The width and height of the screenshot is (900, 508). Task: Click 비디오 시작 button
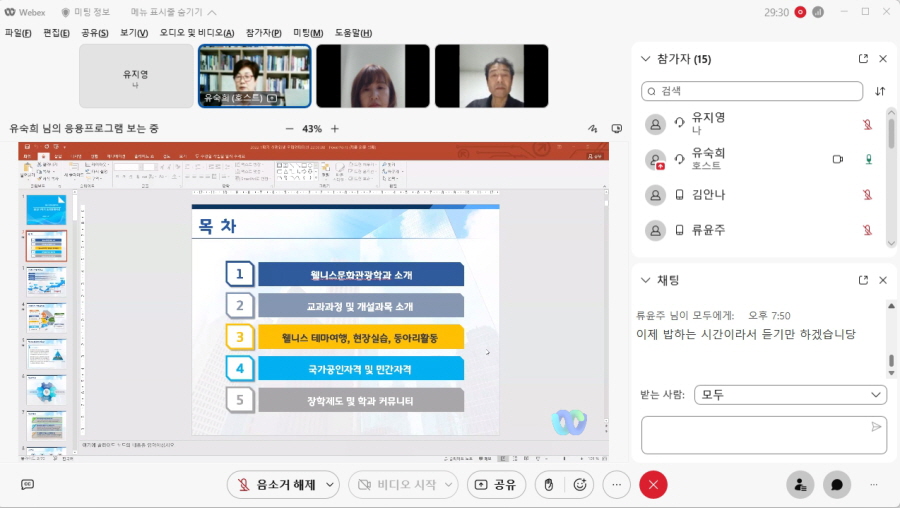(395, 485)
